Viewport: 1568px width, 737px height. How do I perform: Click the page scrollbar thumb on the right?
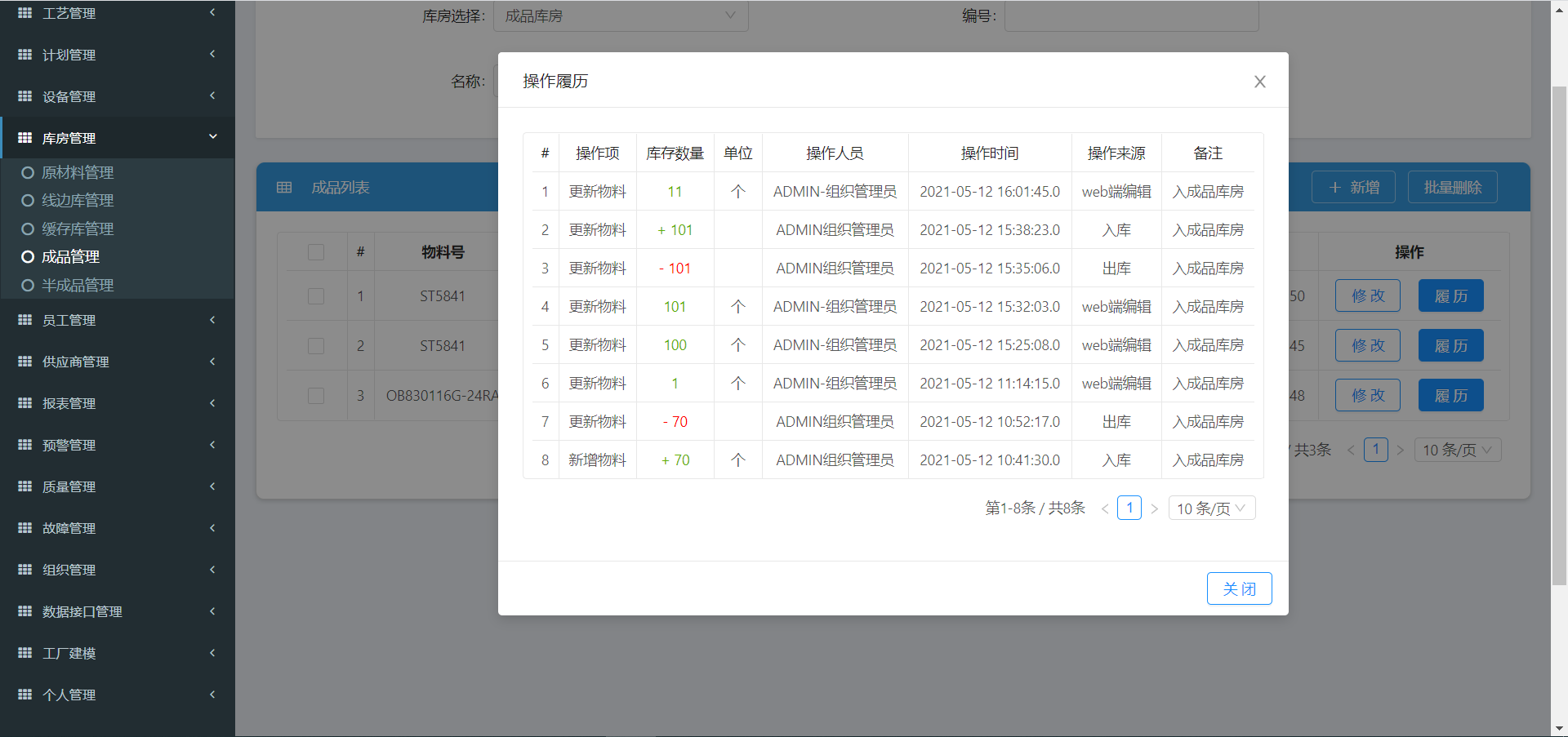1559,335
